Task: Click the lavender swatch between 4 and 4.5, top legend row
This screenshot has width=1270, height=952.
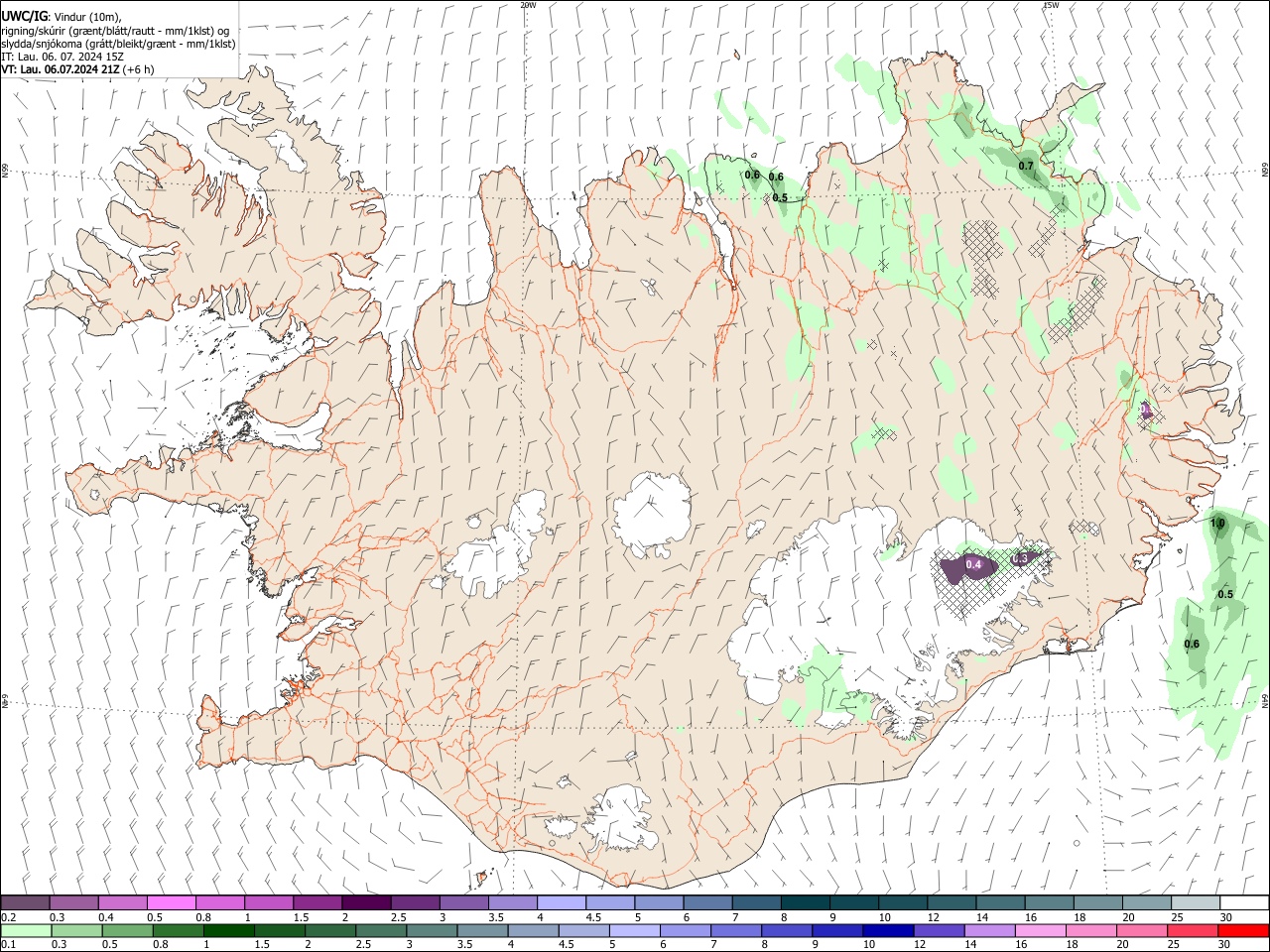Action: pos(560,902)
